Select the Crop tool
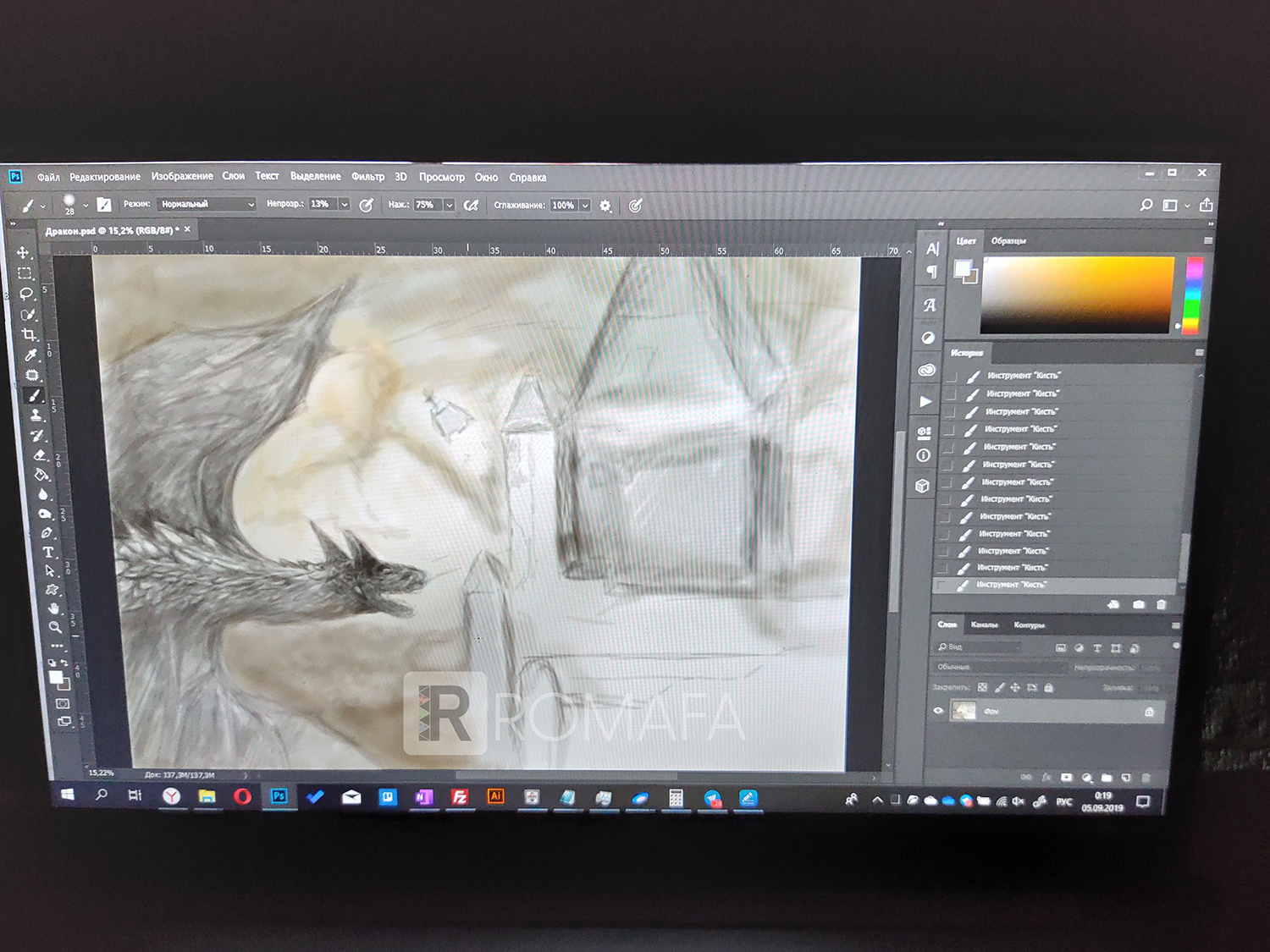This screenshot has height=952, width=1270. (x=30, y=335)
